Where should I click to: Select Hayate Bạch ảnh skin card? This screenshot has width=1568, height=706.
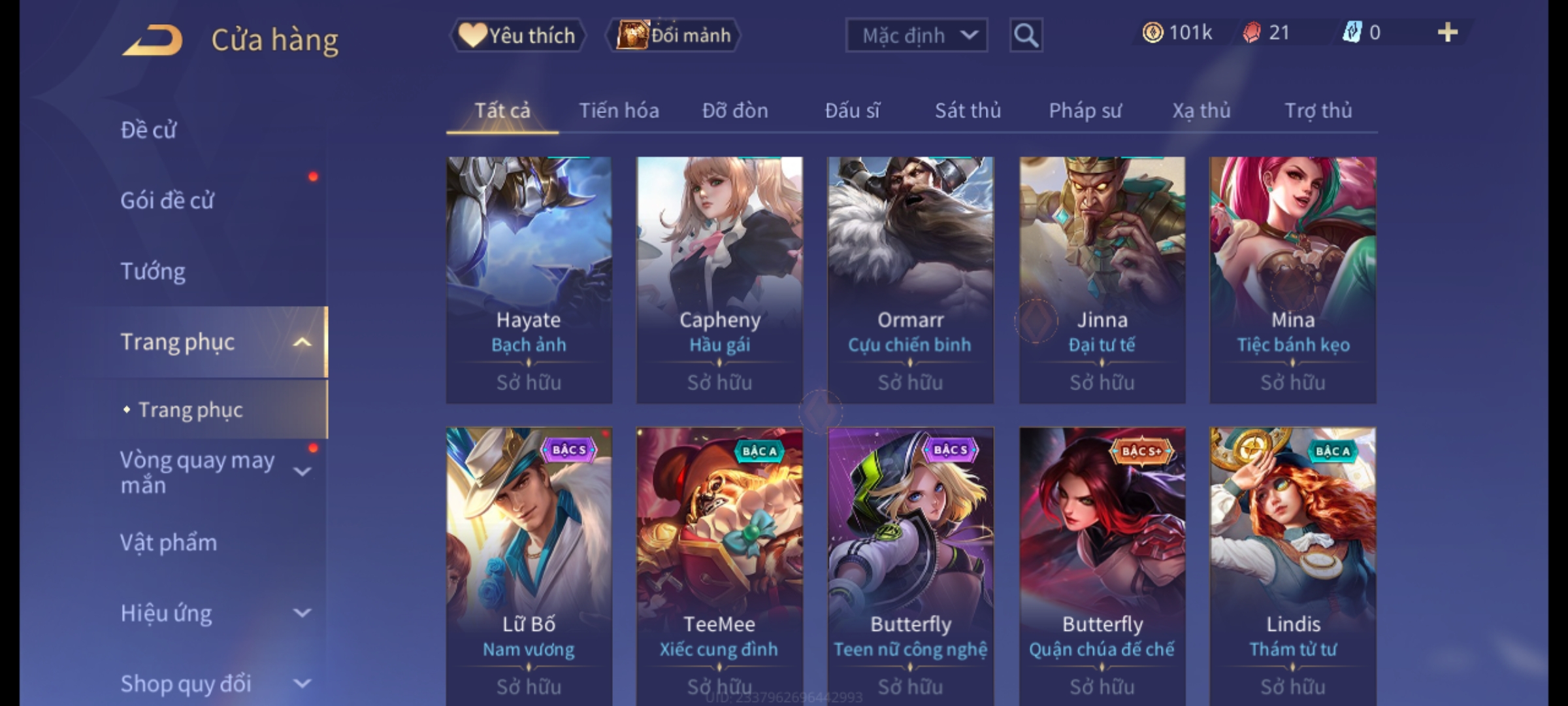(x=529, y=280)
